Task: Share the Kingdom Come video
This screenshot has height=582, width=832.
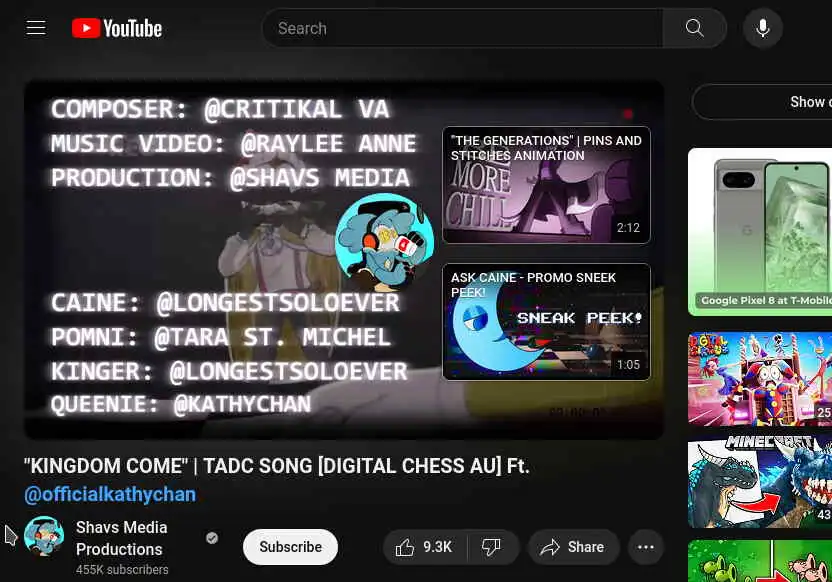Action: coord(574,547)
